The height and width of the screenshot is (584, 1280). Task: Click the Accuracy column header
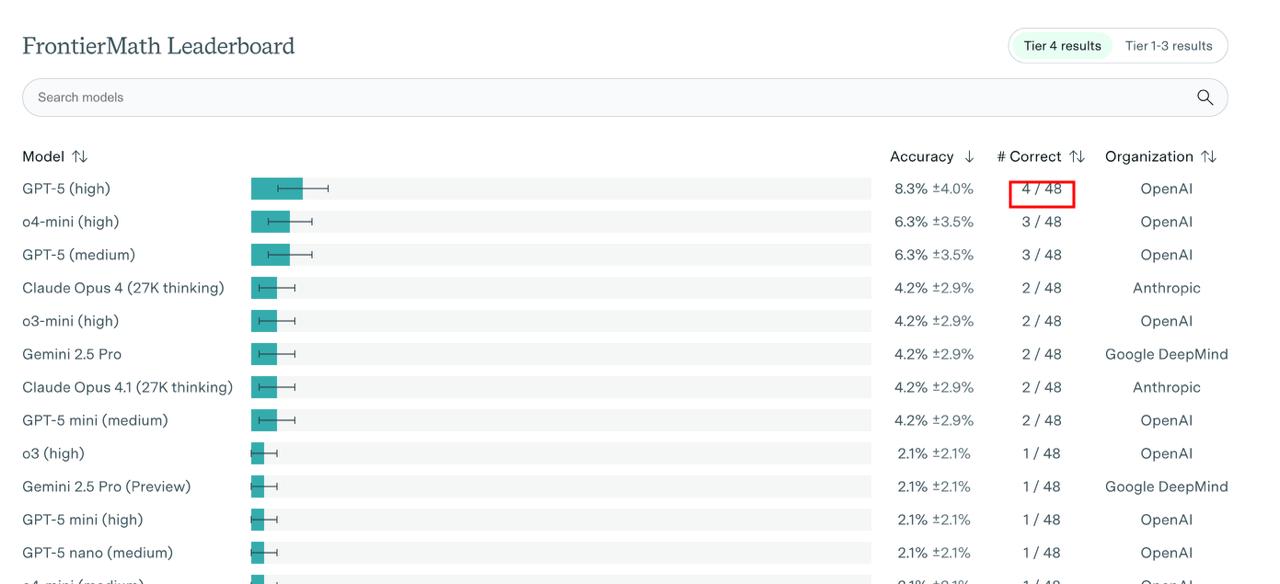tap(922, 157)
